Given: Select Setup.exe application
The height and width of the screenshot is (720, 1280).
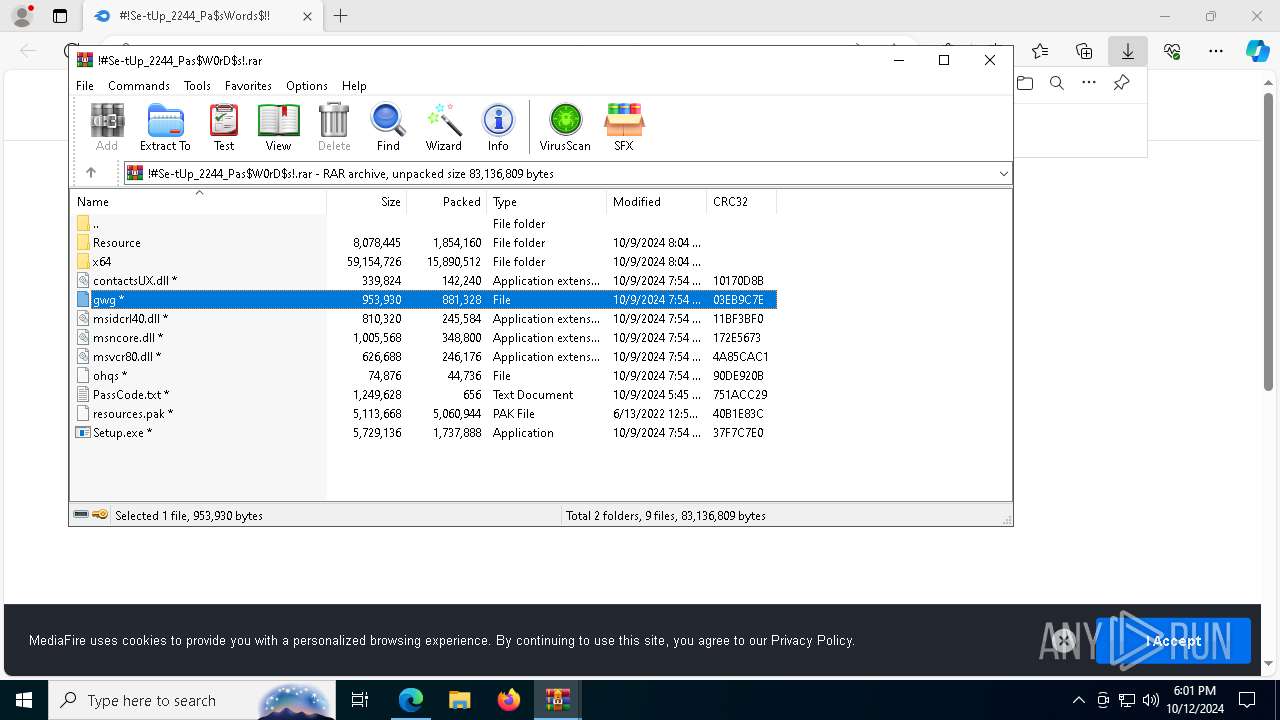Looking at the screenshot, I should click(425, 433).
